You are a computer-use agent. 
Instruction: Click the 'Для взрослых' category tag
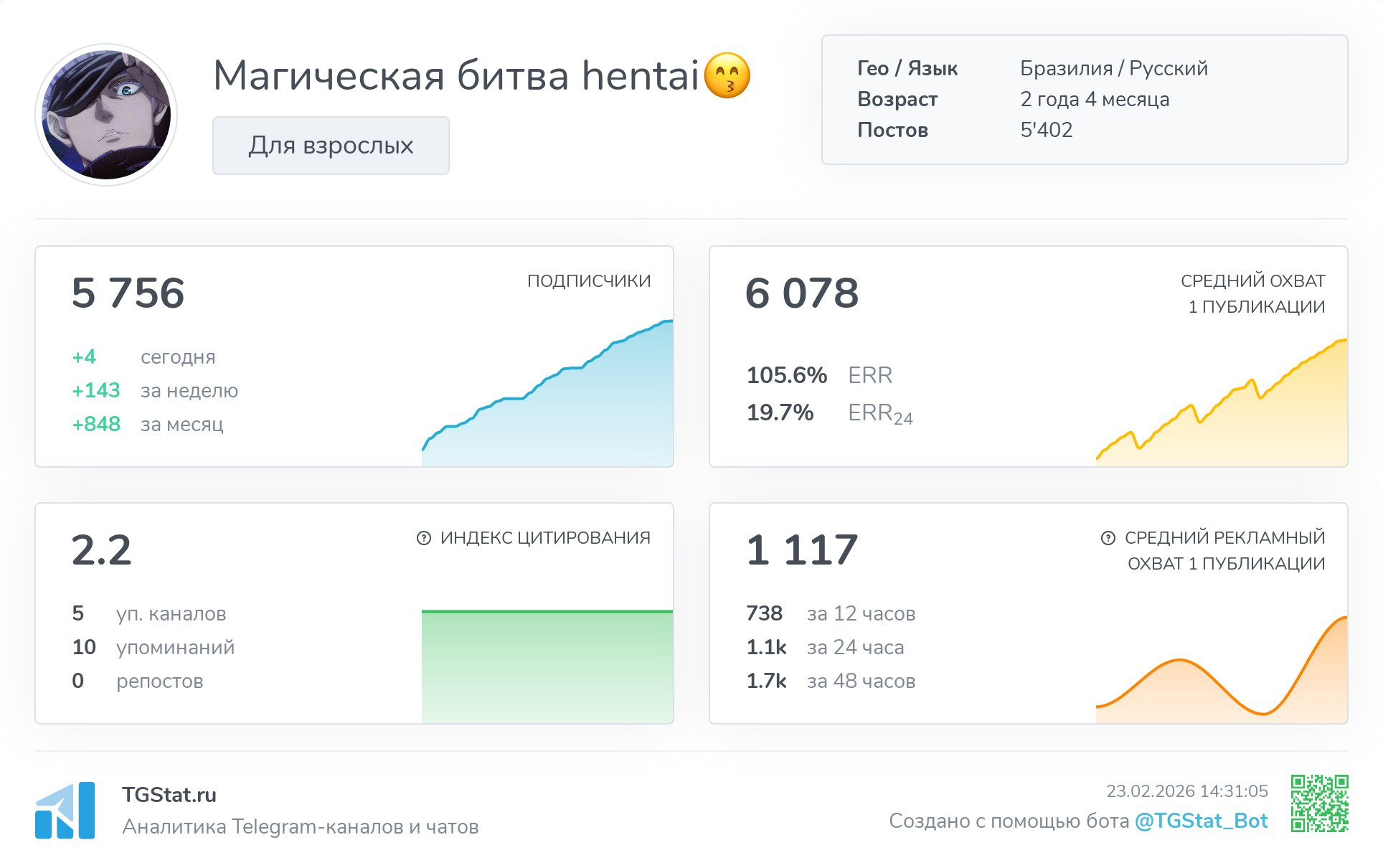pos(331,146)
